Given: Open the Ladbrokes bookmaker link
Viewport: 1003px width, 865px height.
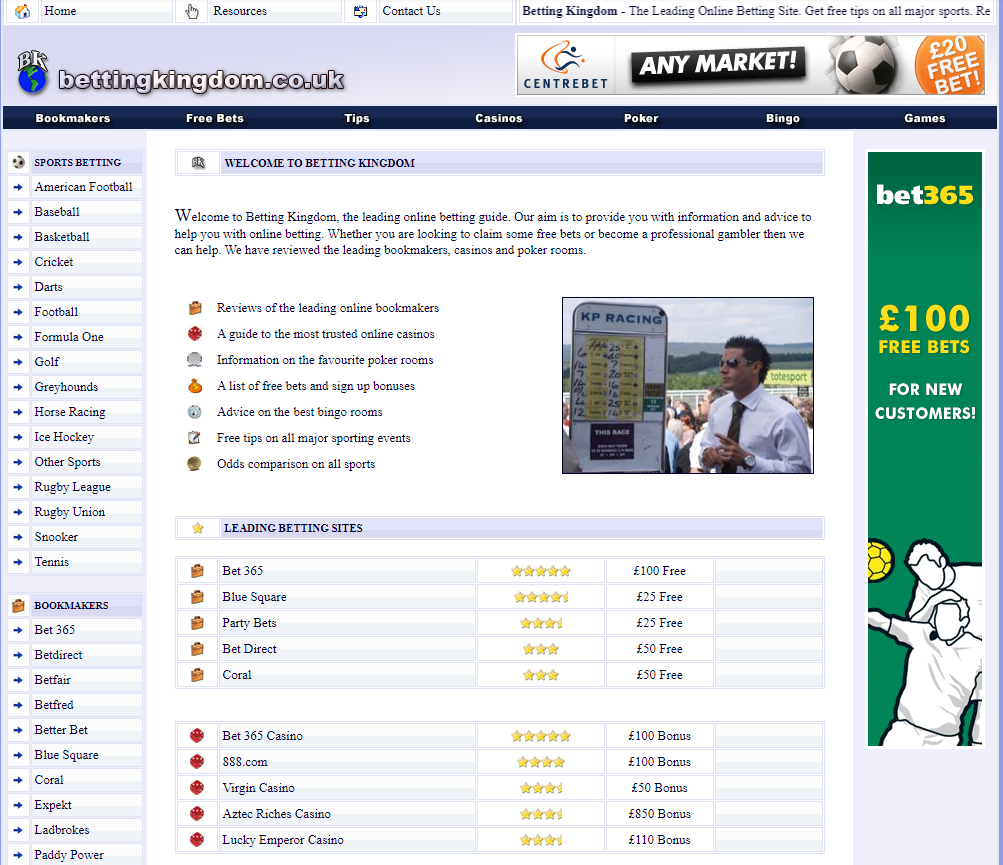Looking at the screenshot, I should tap(62, 830).
